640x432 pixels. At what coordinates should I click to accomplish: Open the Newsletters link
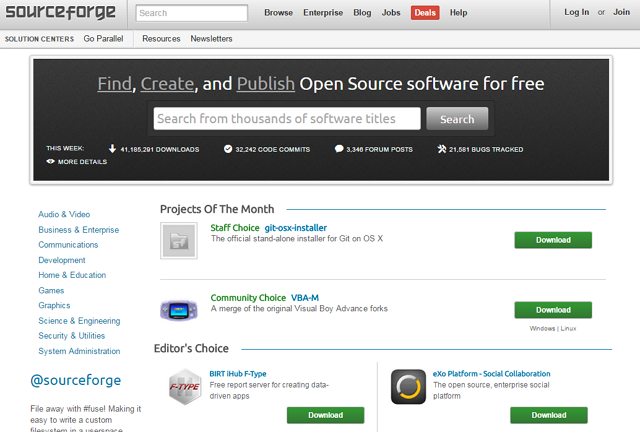(211, 39)
